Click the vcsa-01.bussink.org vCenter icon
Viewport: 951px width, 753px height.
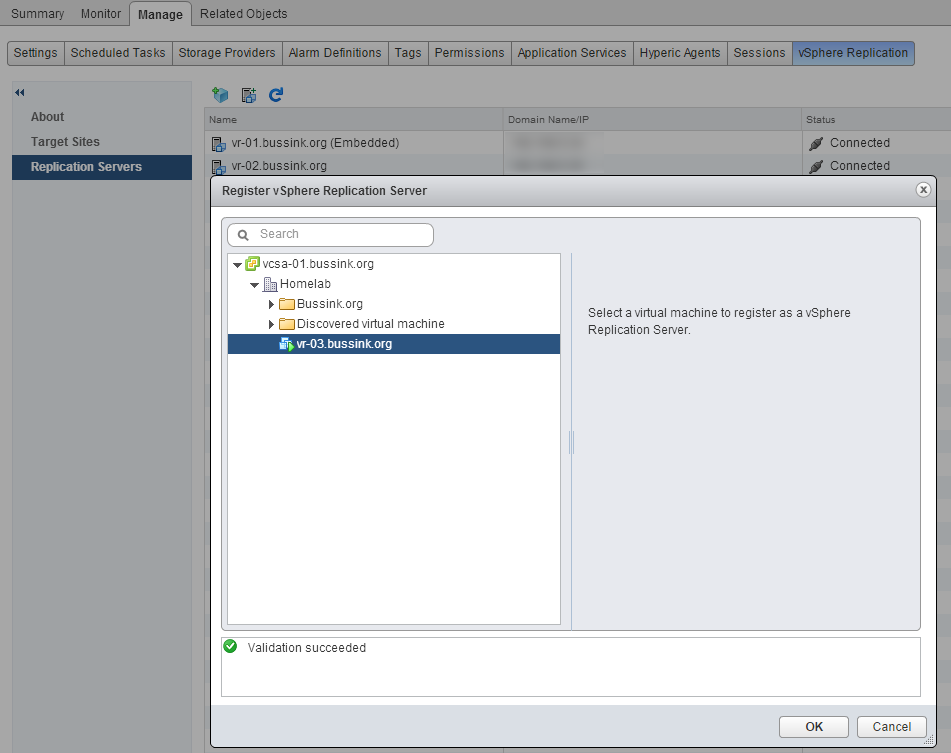click(x=252, y=264)
